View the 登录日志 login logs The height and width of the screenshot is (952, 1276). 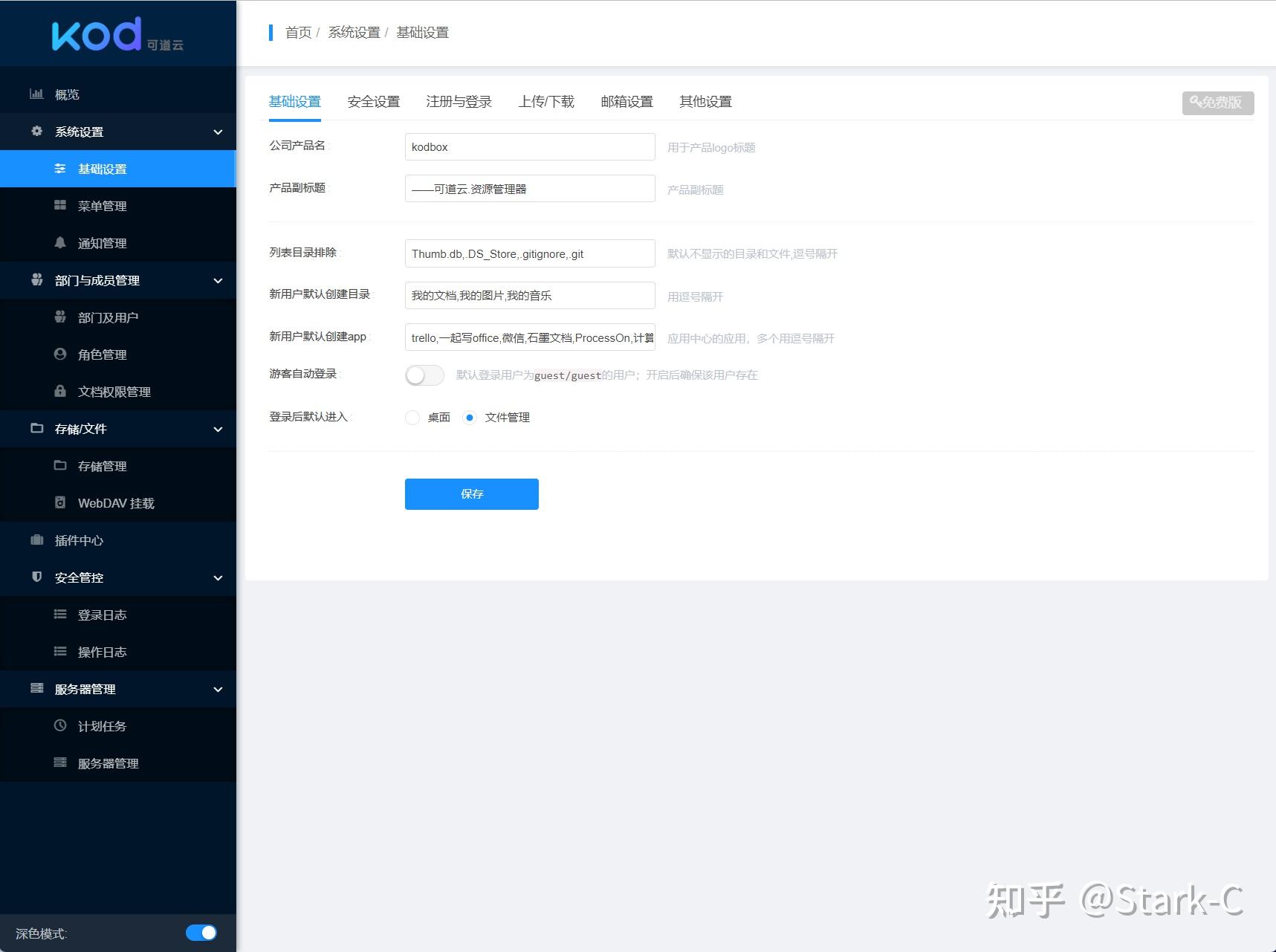tap(103, 615)
